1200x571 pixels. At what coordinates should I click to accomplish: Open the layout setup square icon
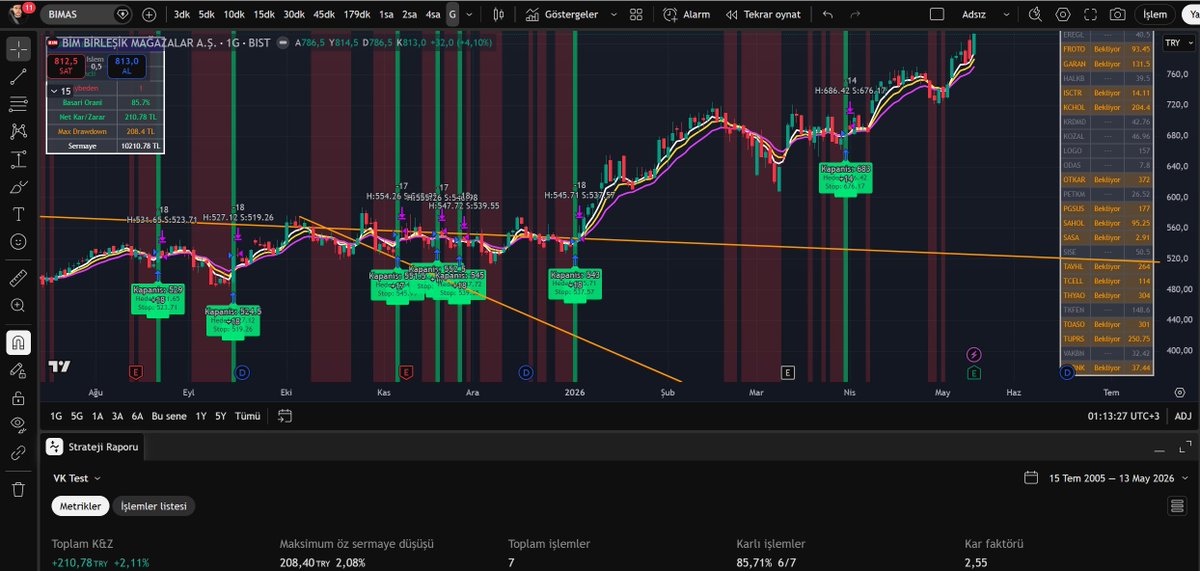tap(936, 15)
